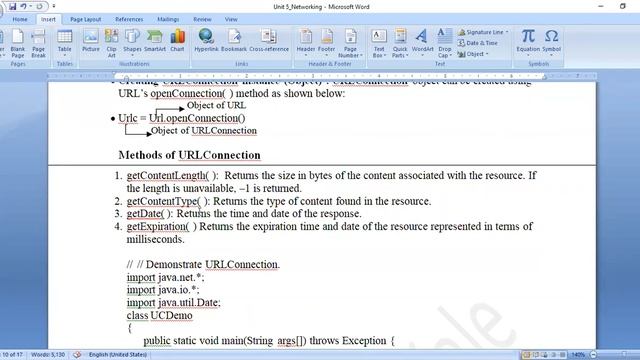Open the Page Layout tab
Image resolution: width=640 pixels, height=360 pixels.
(x=85, y=19)
